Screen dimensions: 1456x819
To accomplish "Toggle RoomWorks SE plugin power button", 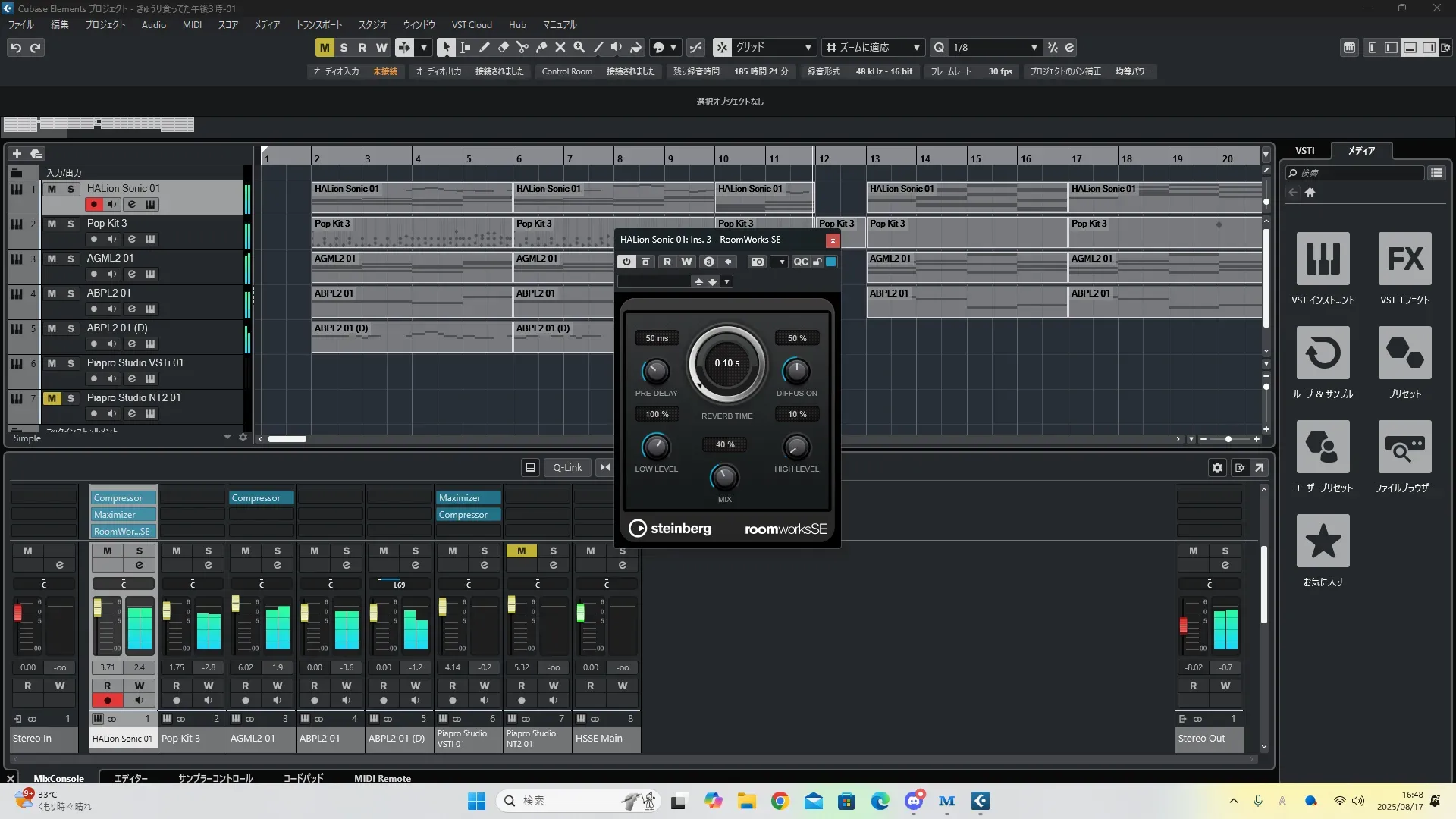I will coord(626,262).
